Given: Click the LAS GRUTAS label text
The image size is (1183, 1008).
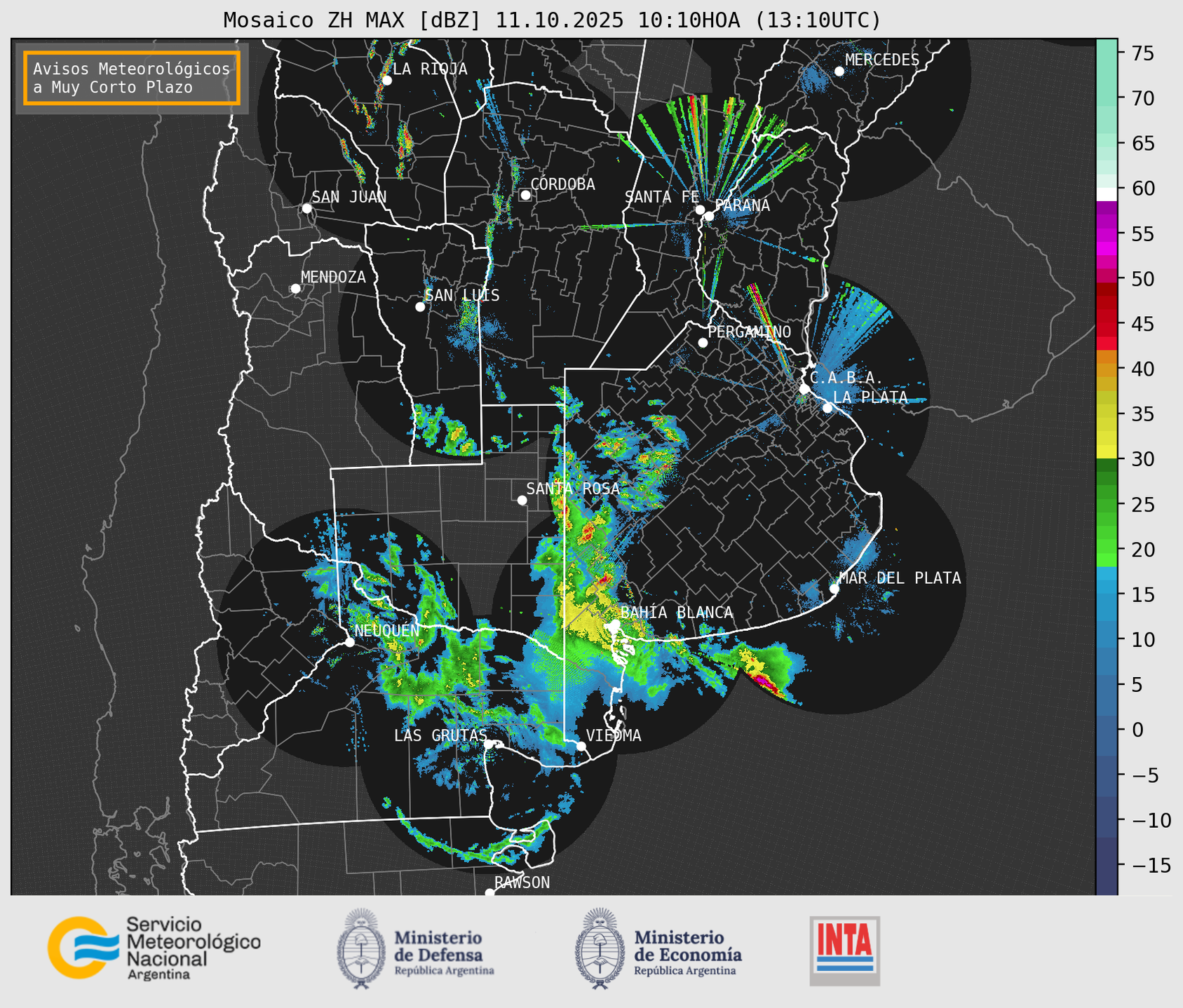Looking at the screenshot, I should [440, 735].
